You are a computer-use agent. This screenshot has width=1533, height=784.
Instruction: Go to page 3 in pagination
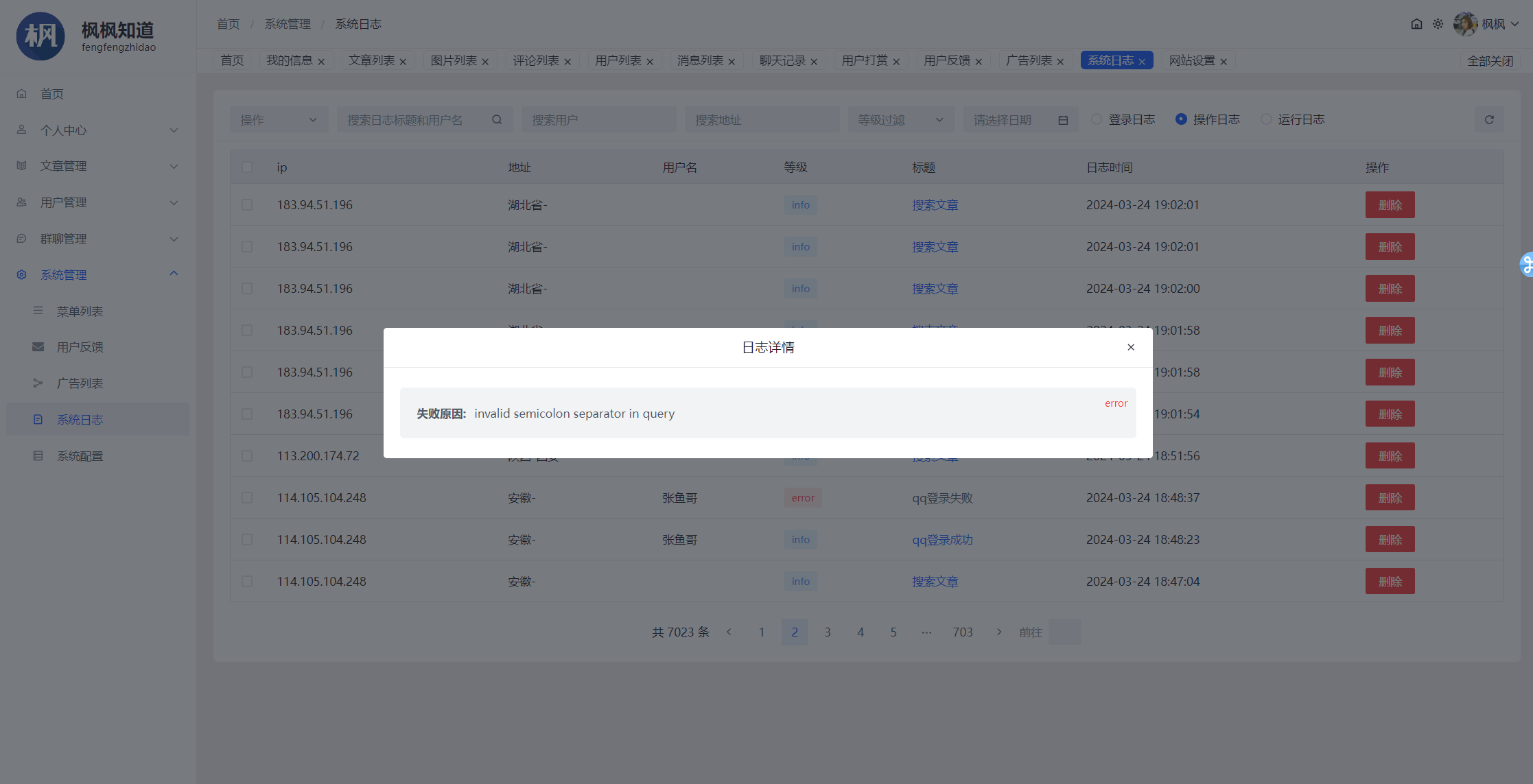pyautogui.click(x=828, y=632)
